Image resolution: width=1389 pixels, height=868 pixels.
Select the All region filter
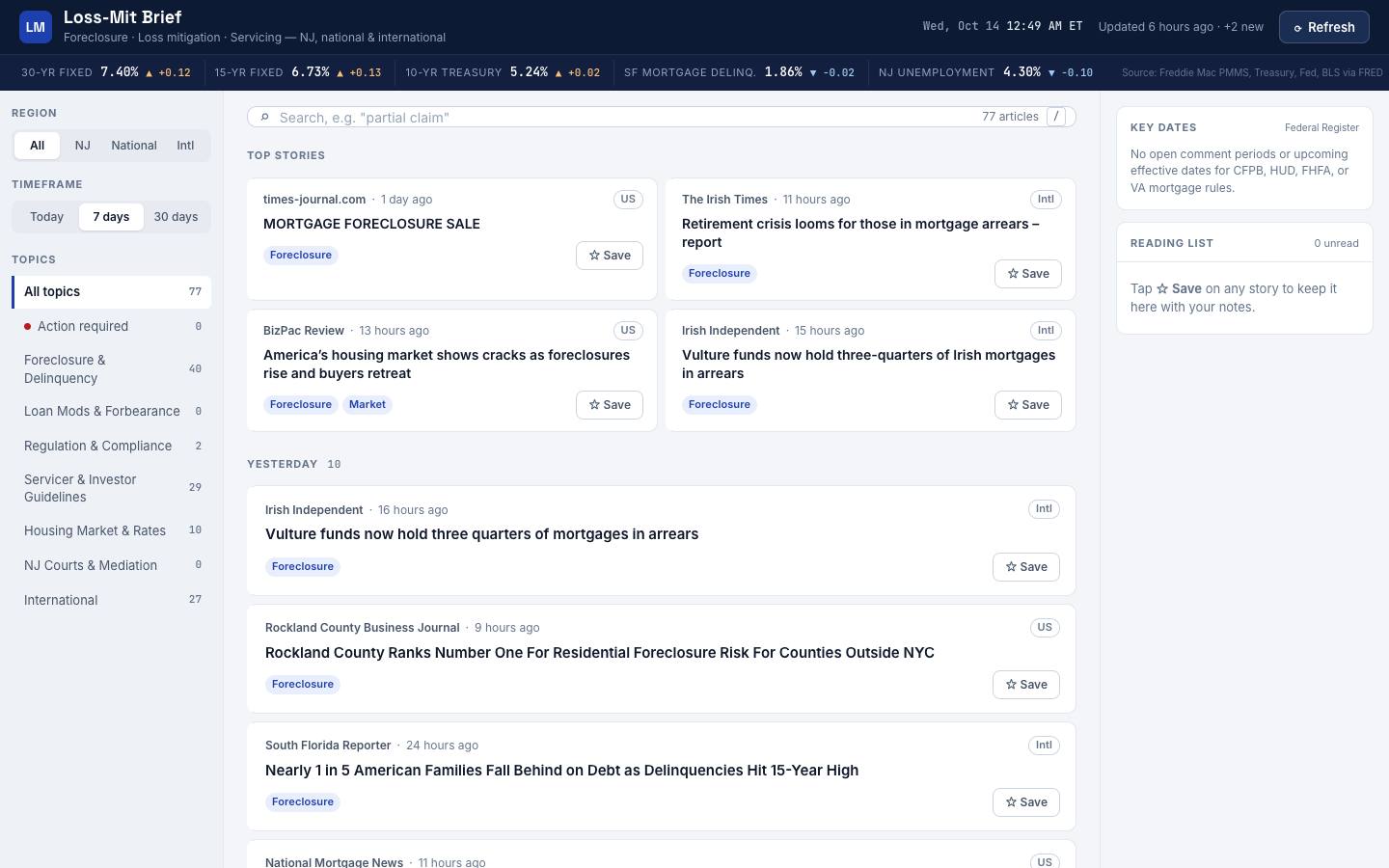(x=37, y=146)
